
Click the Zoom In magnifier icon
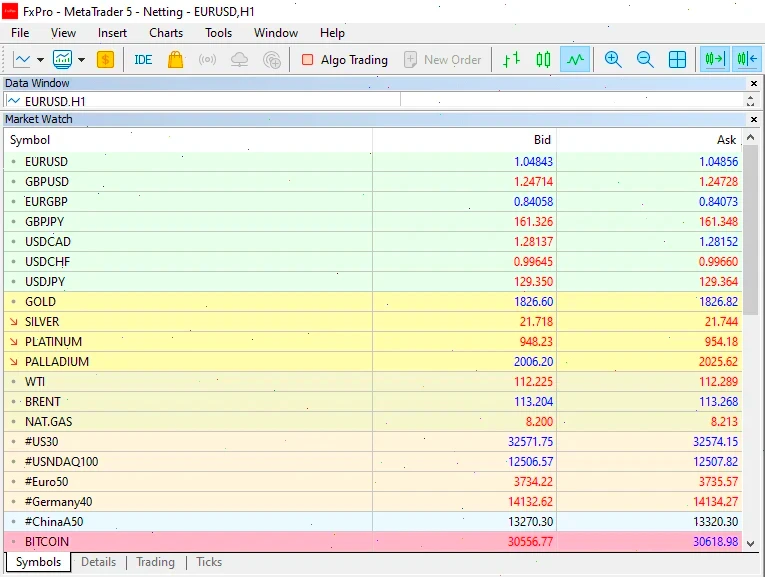tap(613, 60)
